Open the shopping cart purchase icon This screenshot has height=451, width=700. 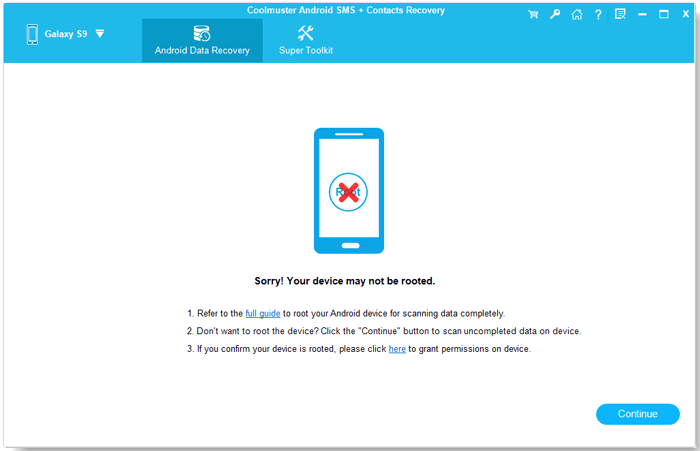pyautogui.click(x=533, y=14)
